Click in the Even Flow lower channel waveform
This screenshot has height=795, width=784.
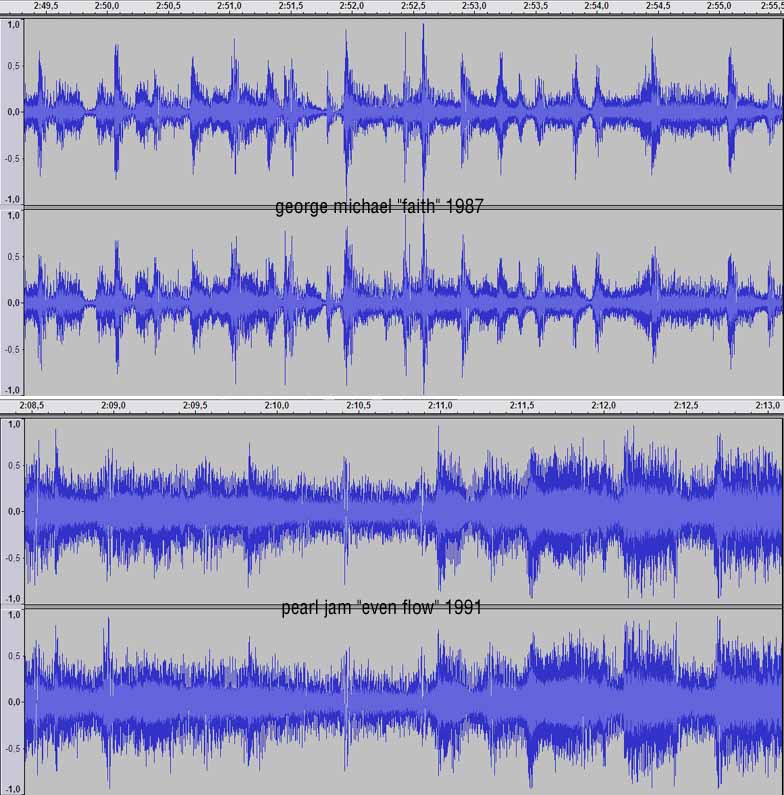403,702
